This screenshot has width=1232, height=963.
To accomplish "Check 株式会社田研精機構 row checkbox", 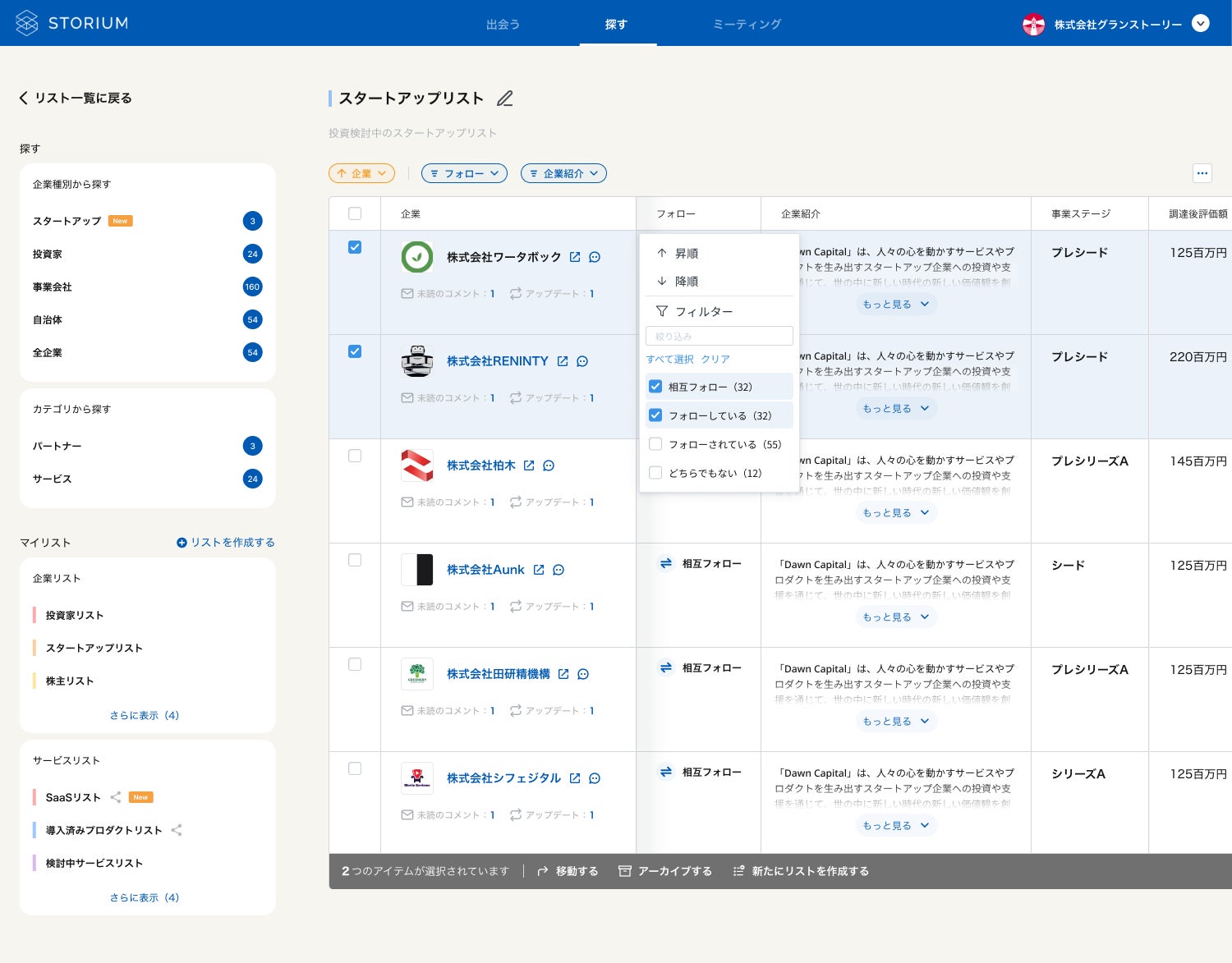I will (355, 664).
